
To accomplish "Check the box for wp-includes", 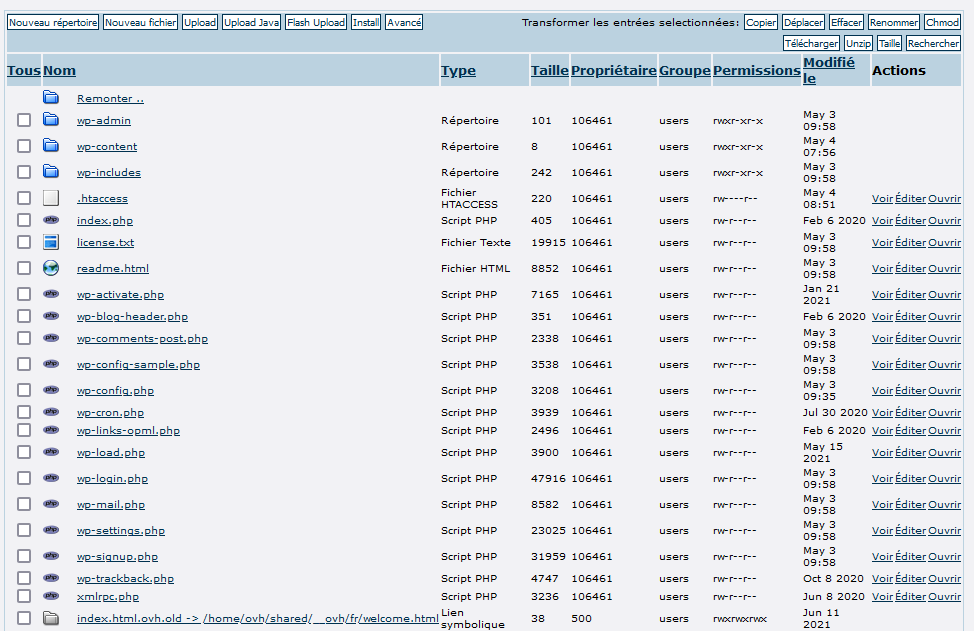I will point(24,172).
